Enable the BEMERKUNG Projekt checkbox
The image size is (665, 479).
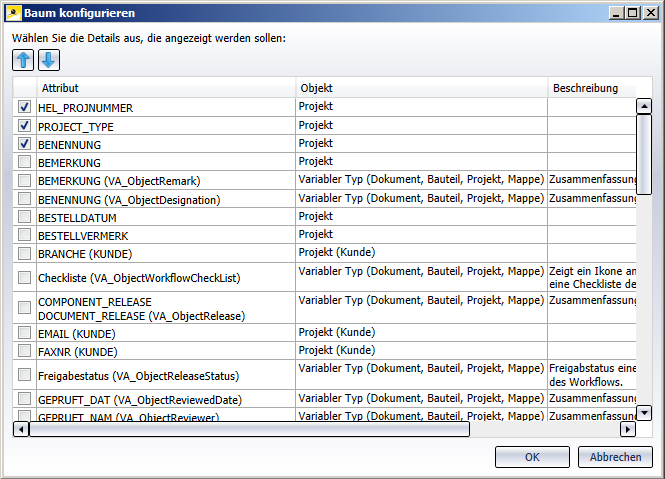click(x=24, y=162)
